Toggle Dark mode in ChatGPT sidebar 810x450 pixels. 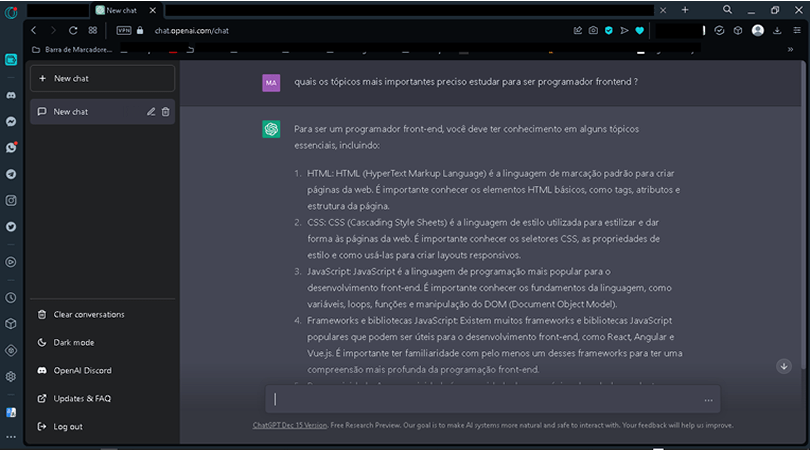tap(74, 342)
